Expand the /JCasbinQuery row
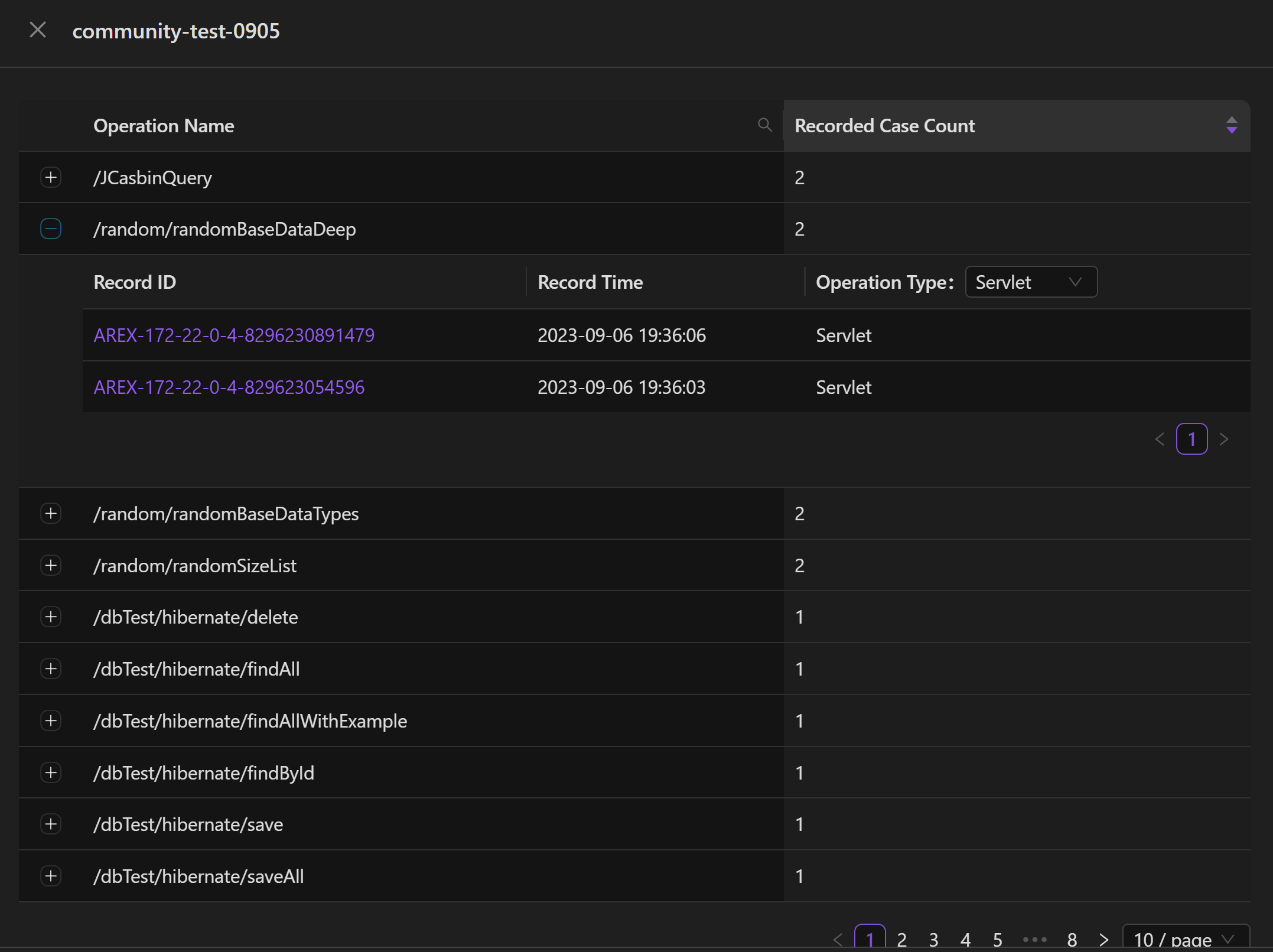This screenshot has height=952, width=1273. pos(51,177)
